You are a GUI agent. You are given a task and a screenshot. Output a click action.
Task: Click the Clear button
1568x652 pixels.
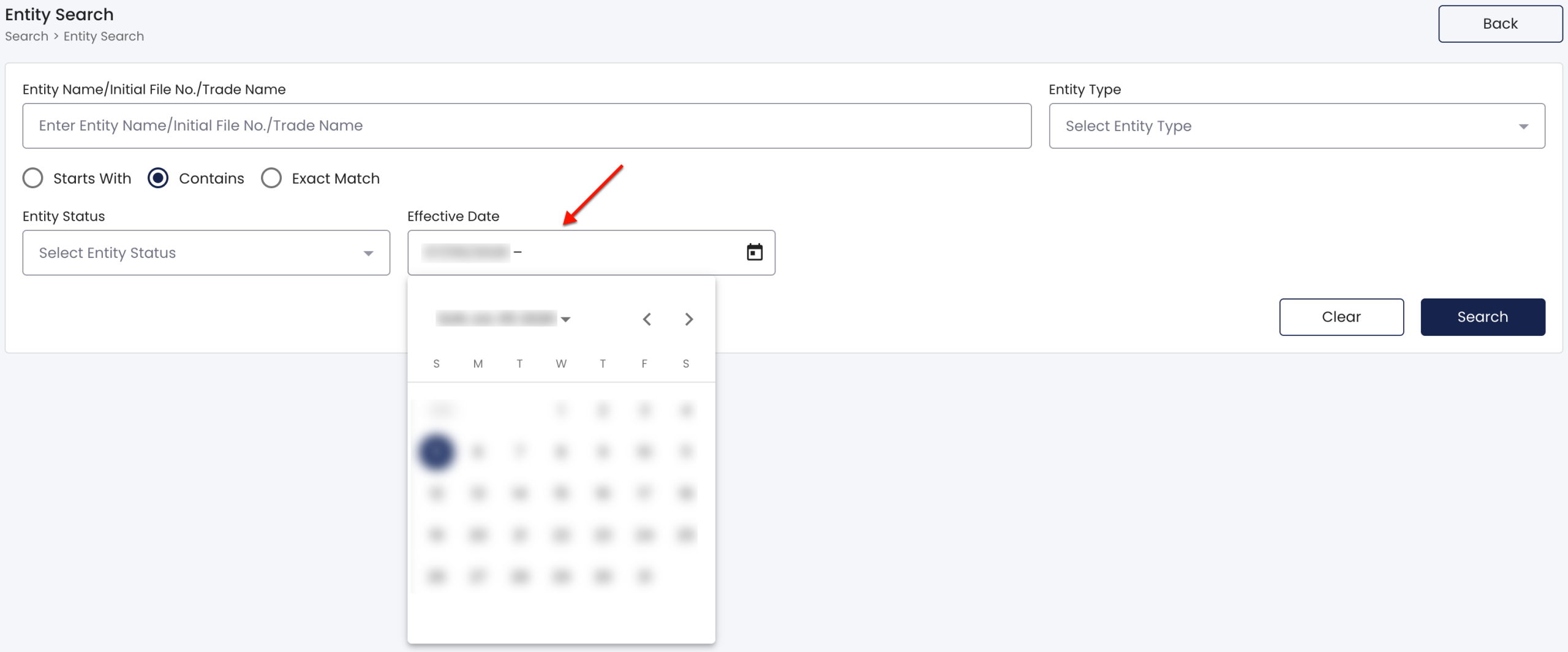click(1341, 317)
